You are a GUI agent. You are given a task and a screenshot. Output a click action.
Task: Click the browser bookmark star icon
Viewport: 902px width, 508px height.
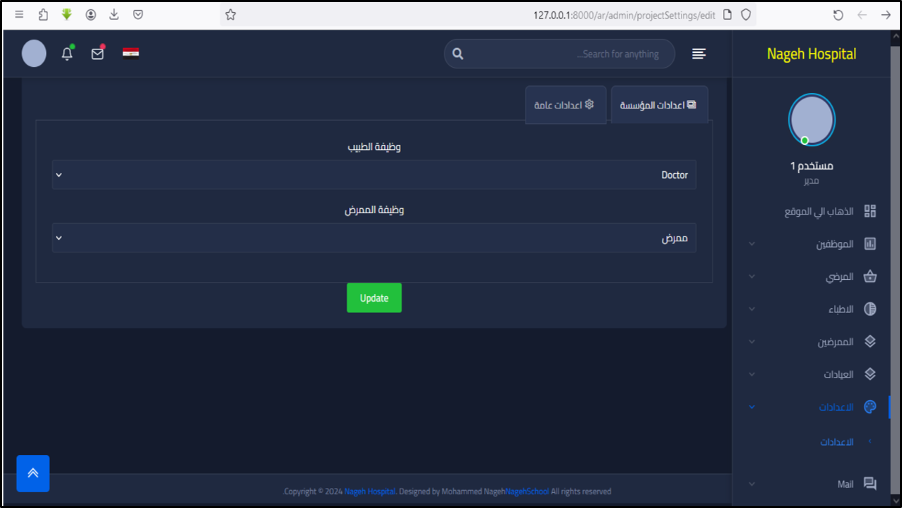pos(230,15)
